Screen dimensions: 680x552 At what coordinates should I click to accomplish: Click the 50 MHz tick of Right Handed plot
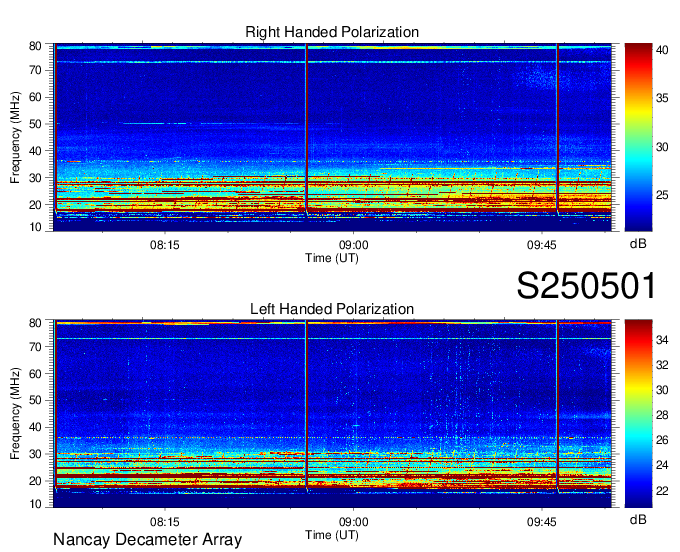tap(35, 124)
